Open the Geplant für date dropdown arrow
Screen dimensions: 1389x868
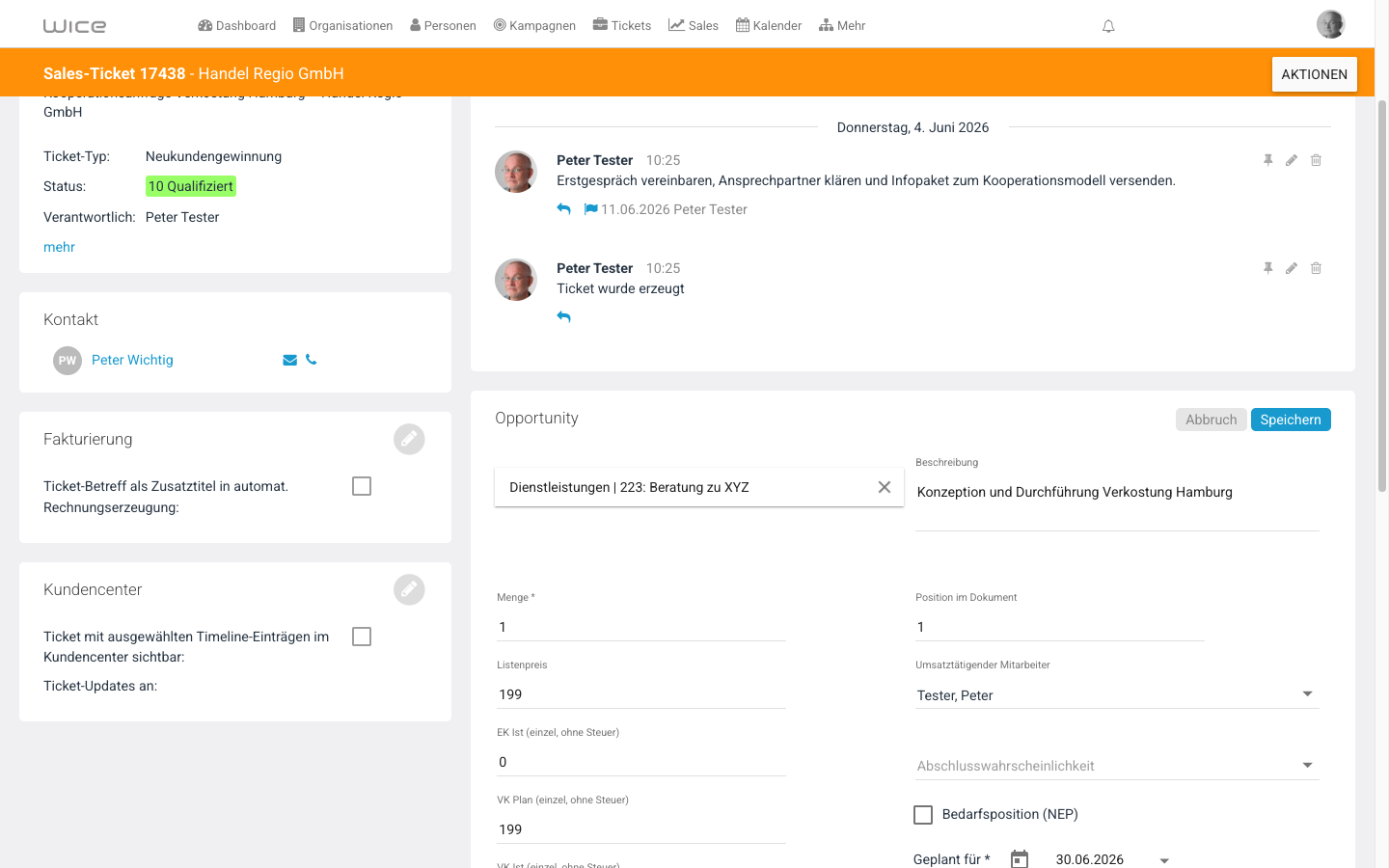pyautogui.click(x=1164, y=860)
